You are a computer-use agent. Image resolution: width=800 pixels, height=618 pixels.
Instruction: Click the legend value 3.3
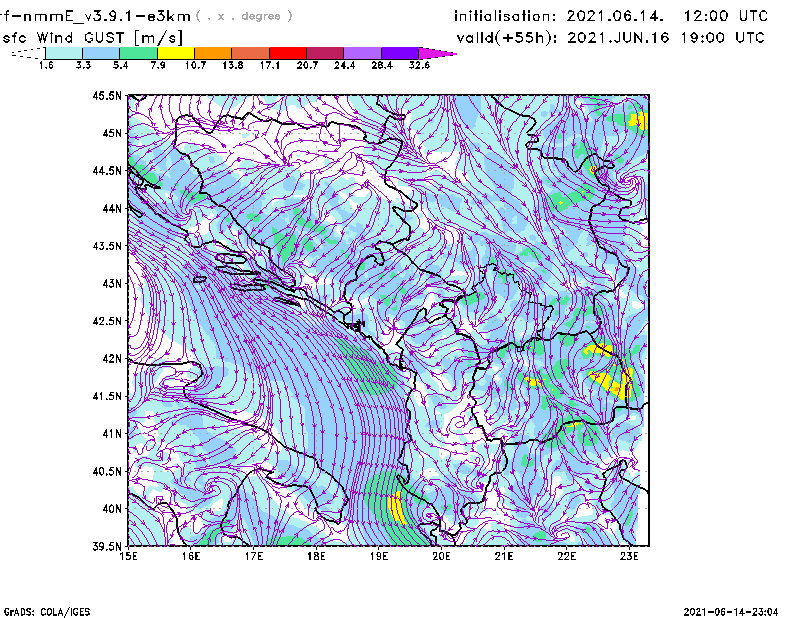(x=83, y=65)
